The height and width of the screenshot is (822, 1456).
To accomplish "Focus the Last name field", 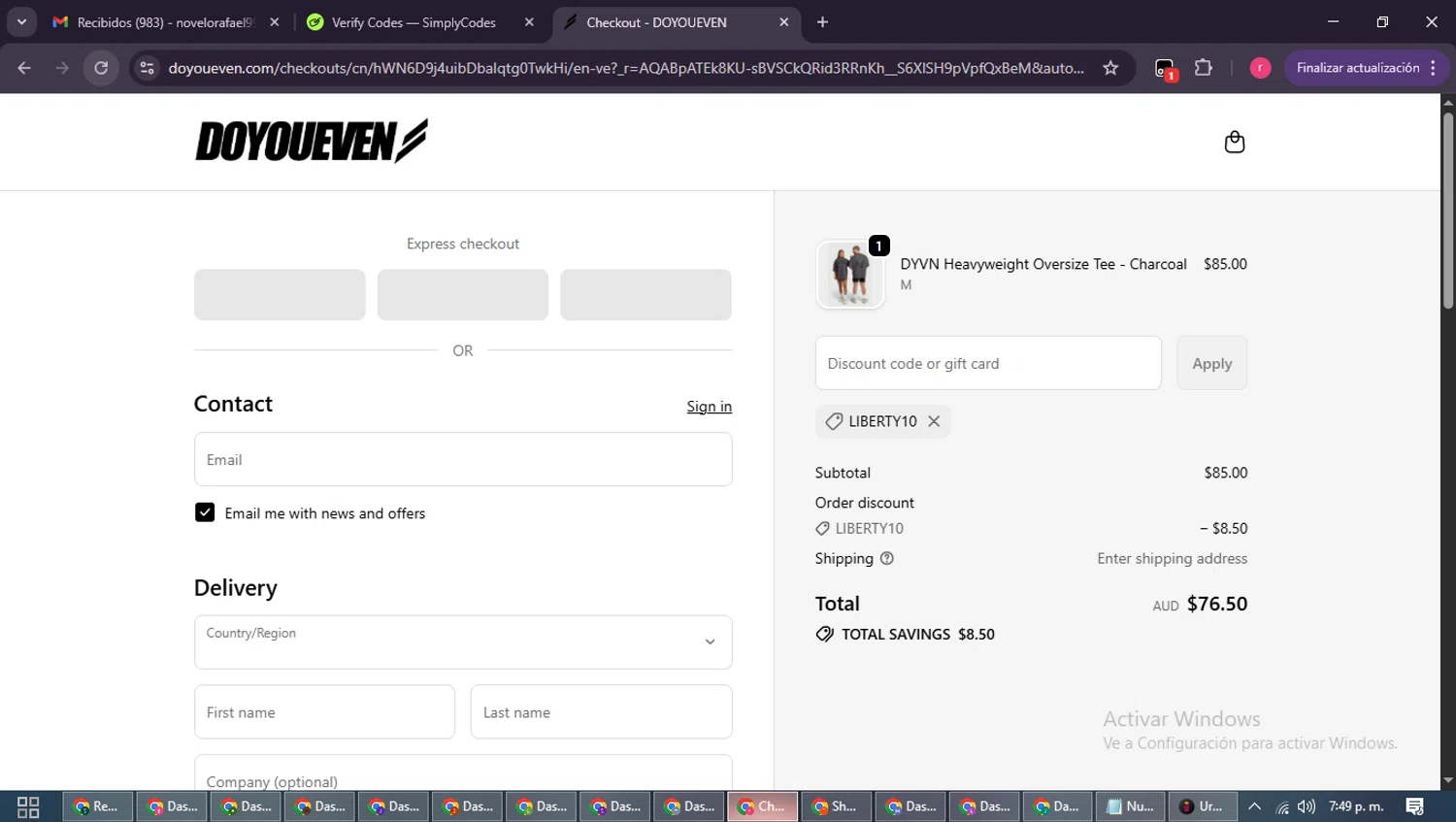I will [602, 711].
